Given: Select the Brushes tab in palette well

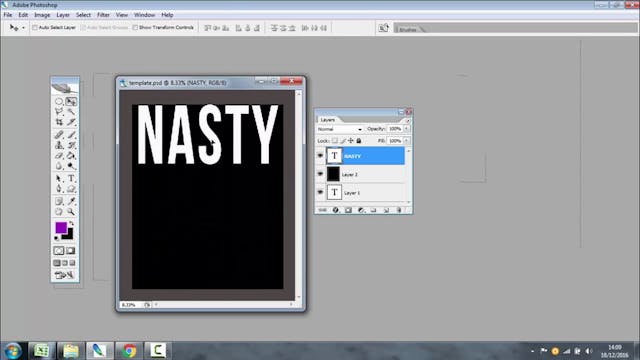Looking at the screenshot, I should point(408,29).
